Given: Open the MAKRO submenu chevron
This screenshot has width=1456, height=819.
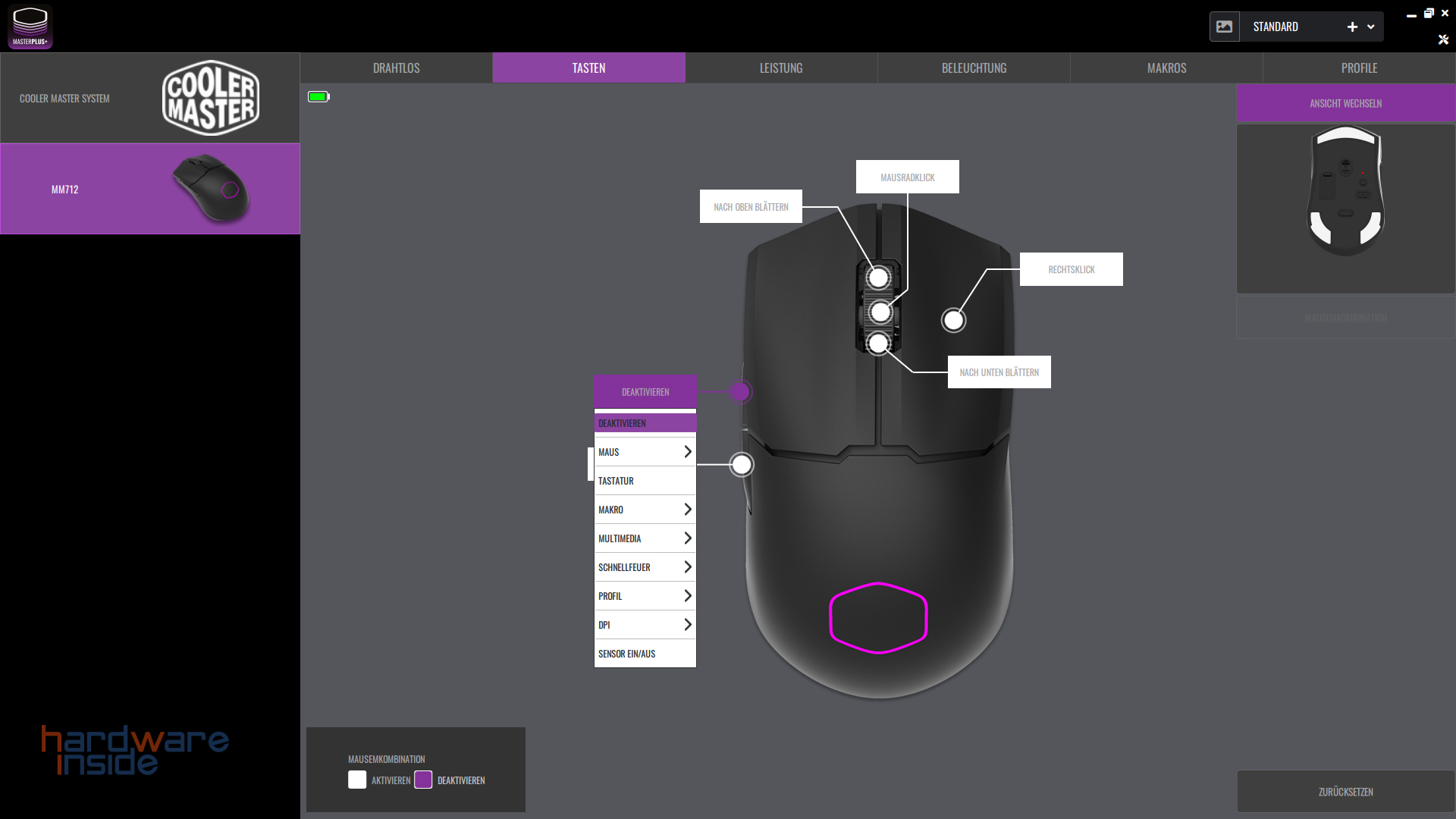Looking at the screenshot, I should click(687, 509).
